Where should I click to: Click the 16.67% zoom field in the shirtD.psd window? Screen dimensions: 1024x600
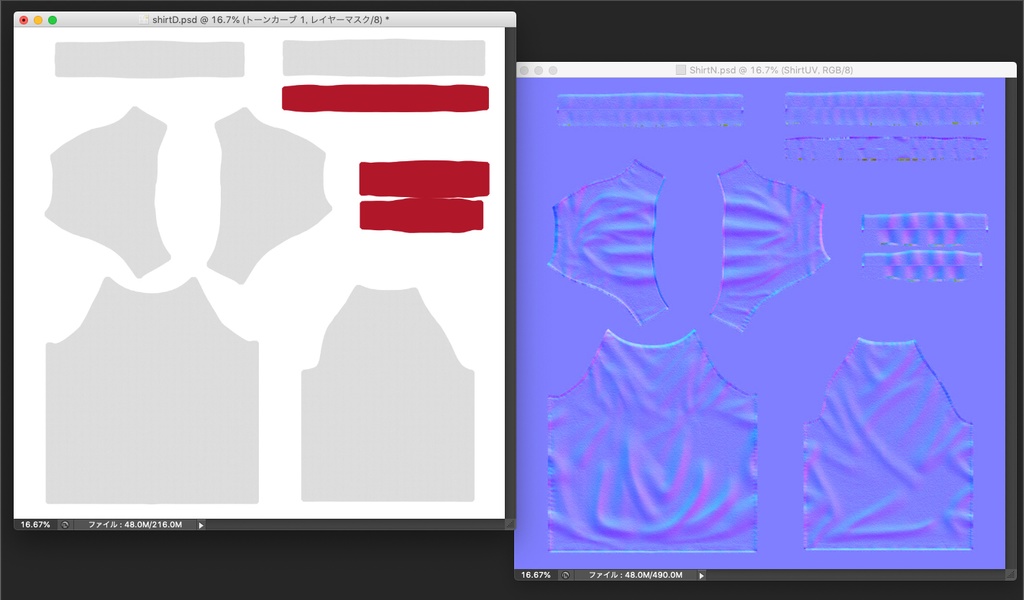[35, 524]
